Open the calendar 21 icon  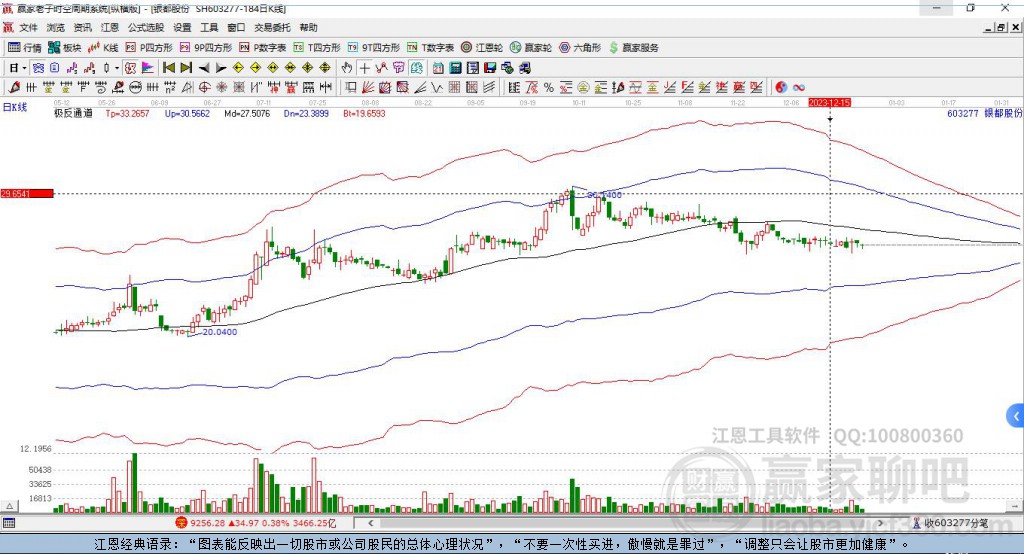click(x=438, y=68)
